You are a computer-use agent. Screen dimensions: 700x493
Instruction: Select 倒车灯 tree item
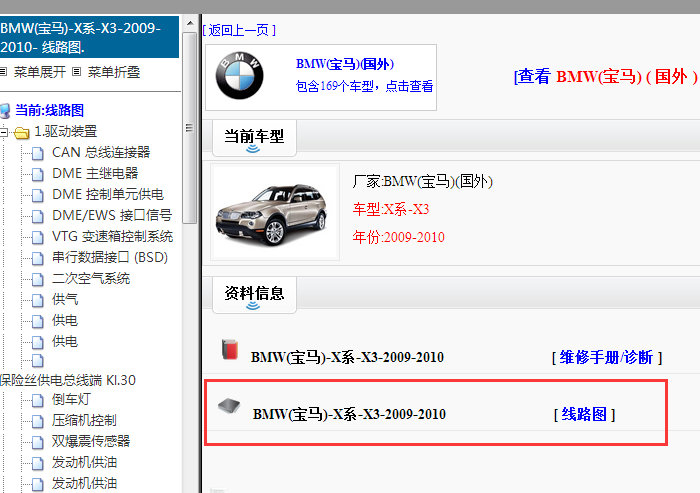click(71, 399)
